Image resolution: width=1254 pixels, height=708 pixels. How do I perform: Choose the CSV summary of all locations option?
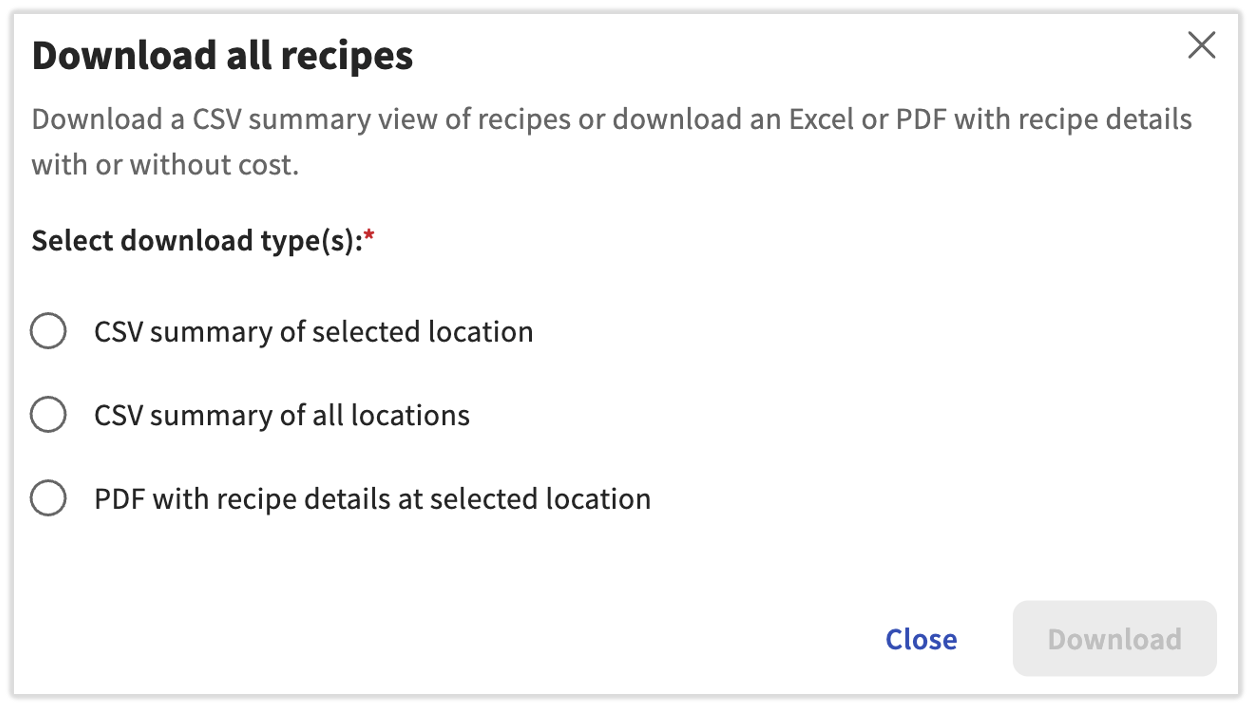click(48, 414)
